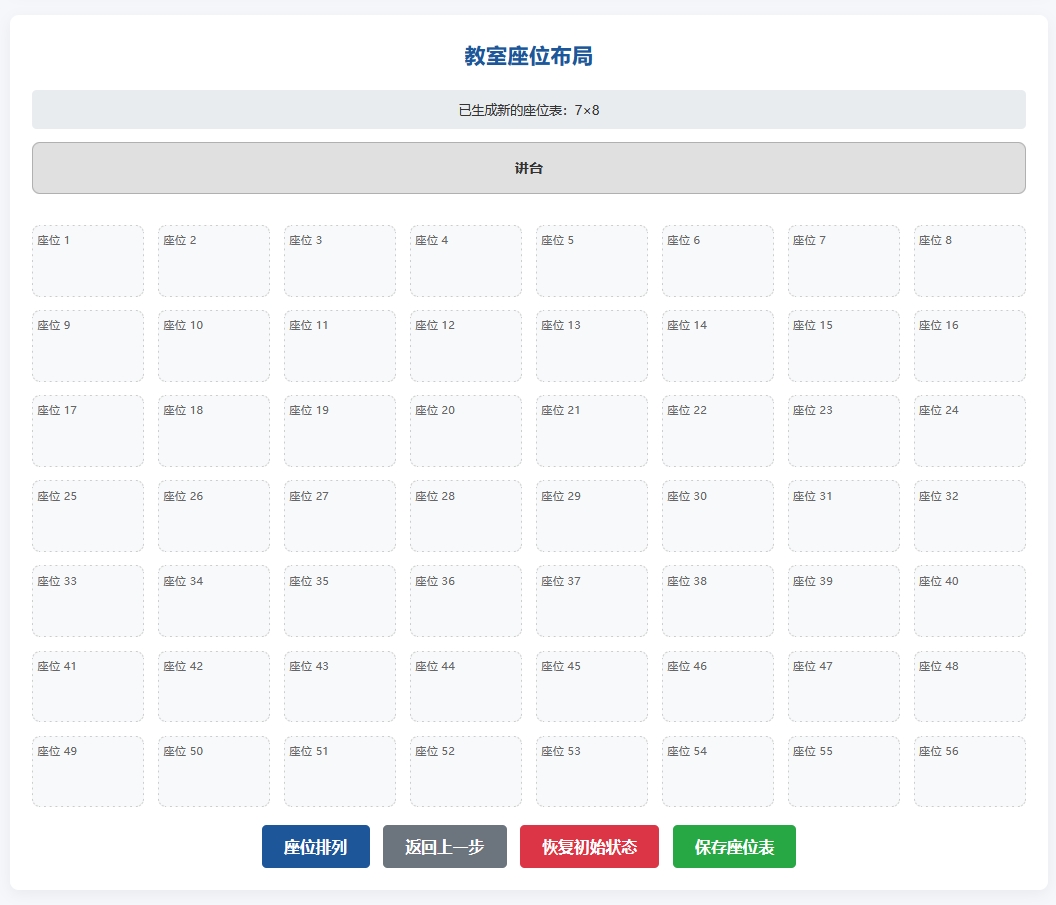Pick seat cell 座位 24
The image size is (1056, 905).
click(970, 431)
